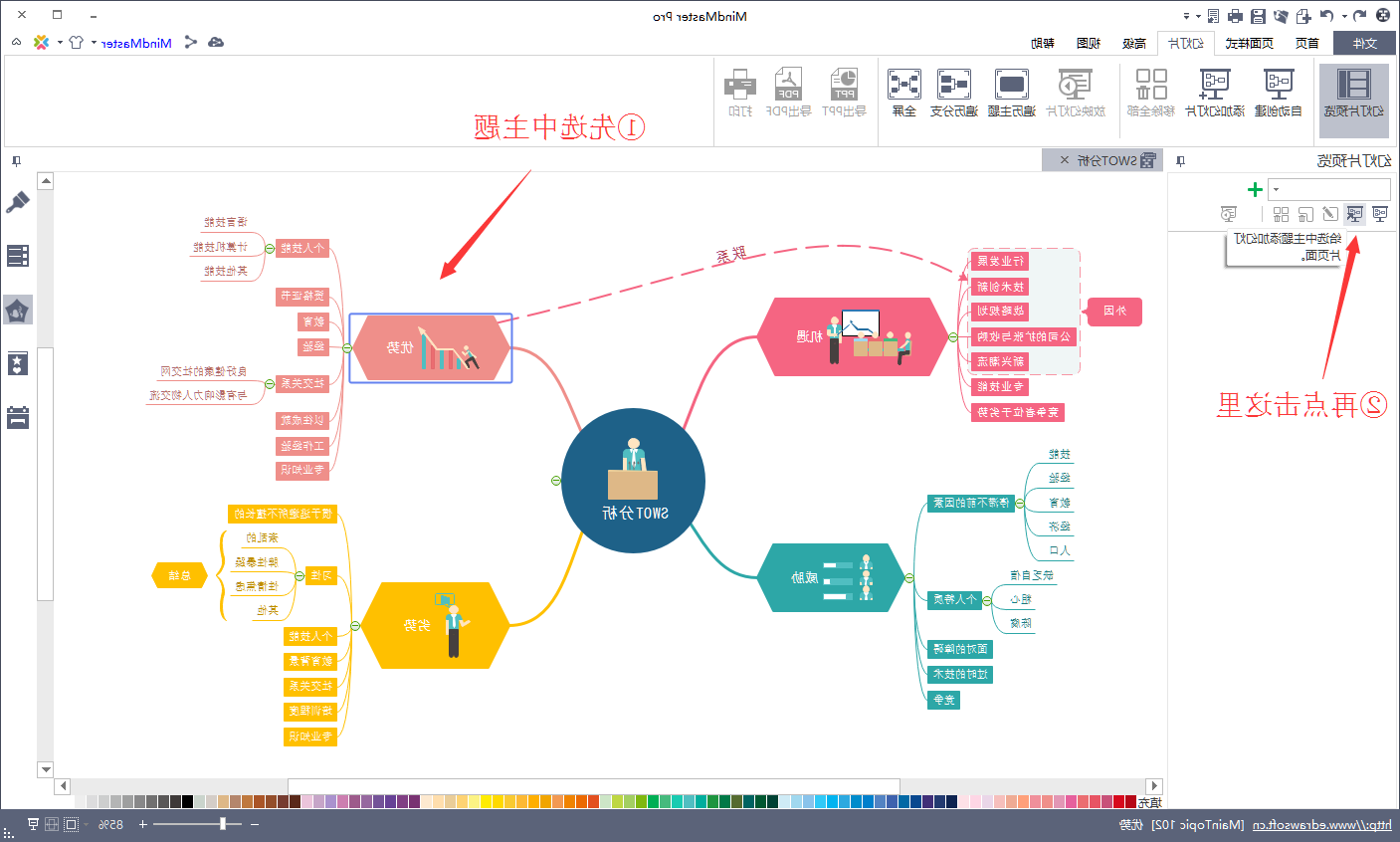Open the format brush sidebar panel
The image size is (1400, 842).
[18, 202]
